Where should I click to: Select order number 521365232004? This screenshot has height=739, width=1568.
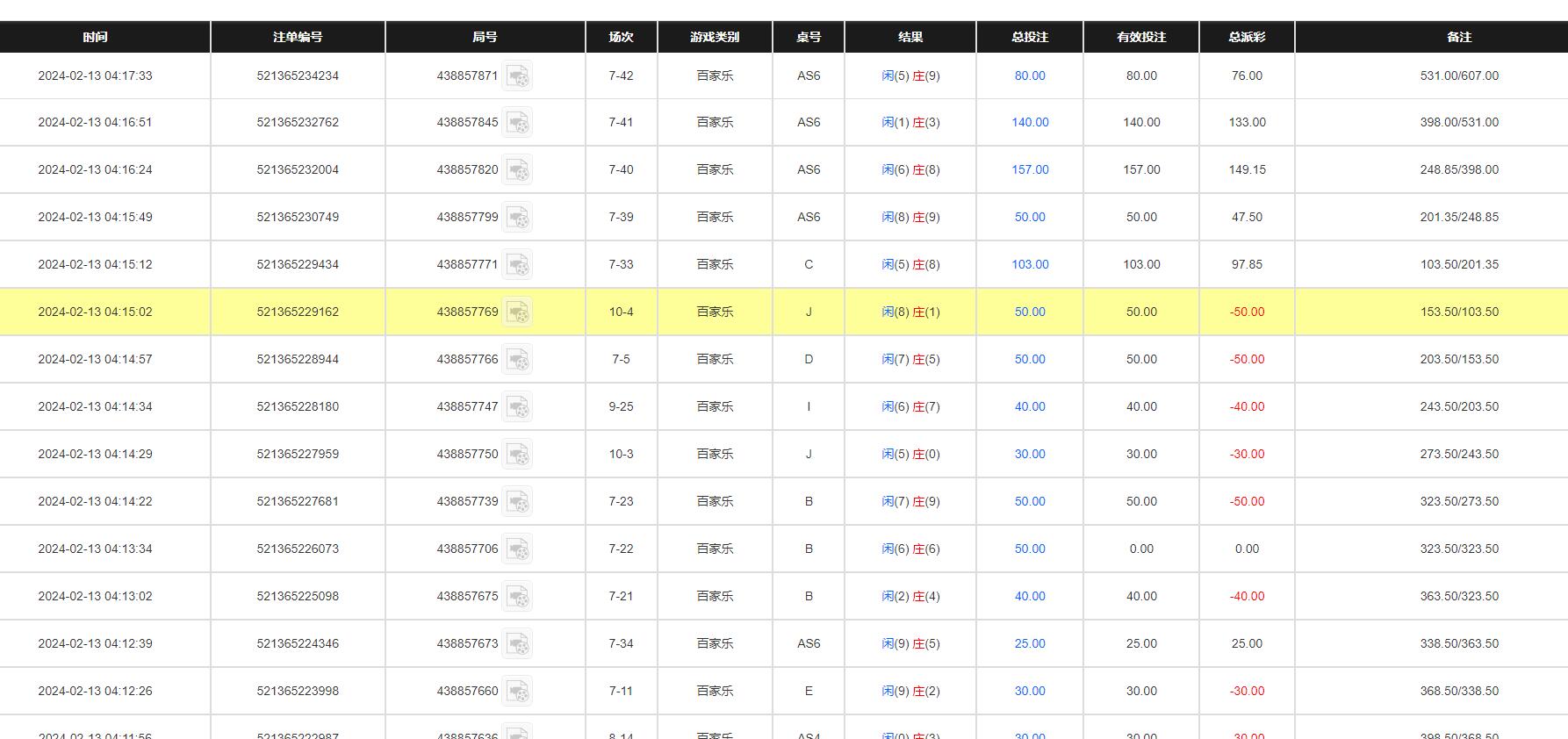tap(298, 169)
